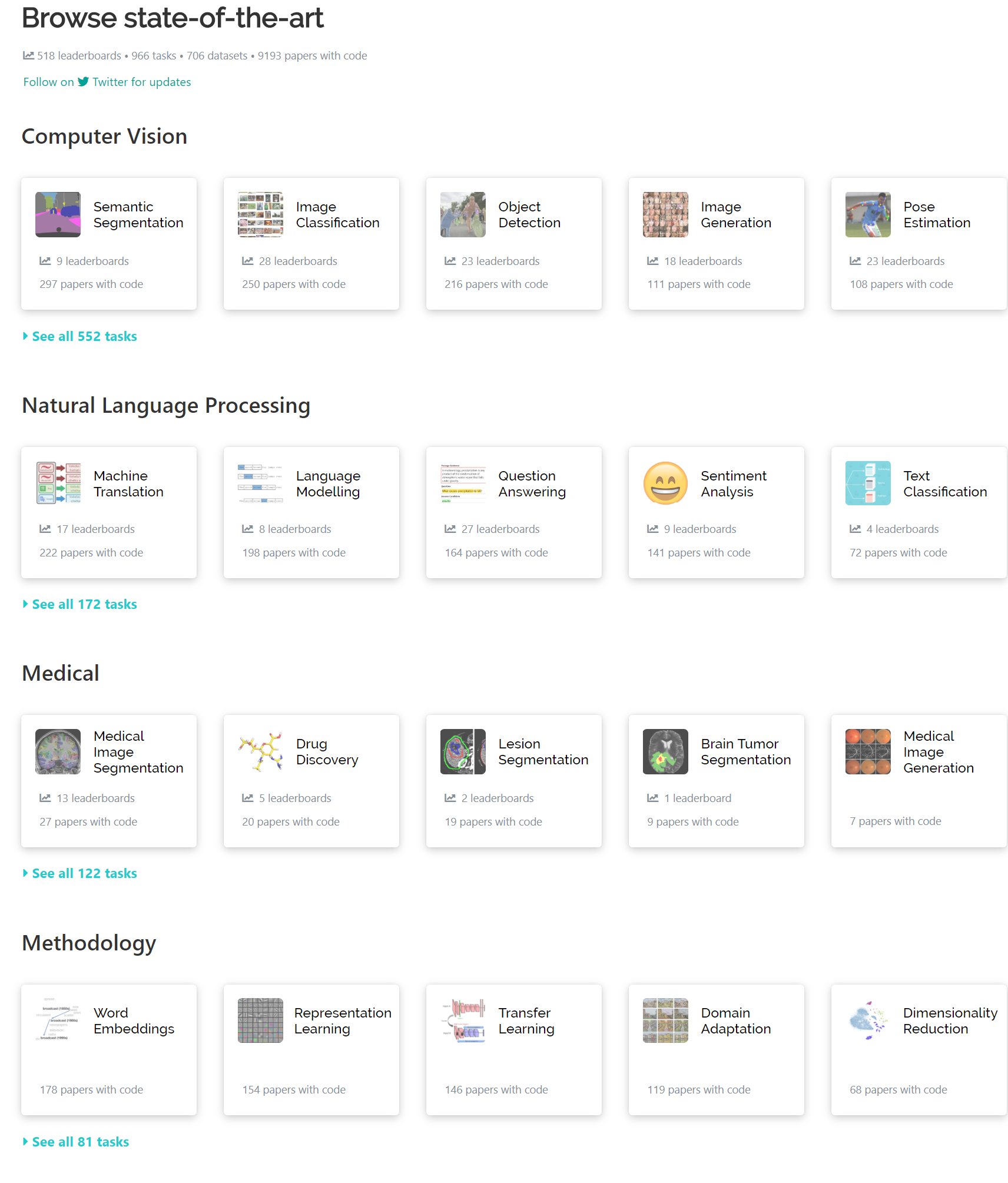
Task: Open the Domain Adaptation title
Action: (x=736, y=1020)
